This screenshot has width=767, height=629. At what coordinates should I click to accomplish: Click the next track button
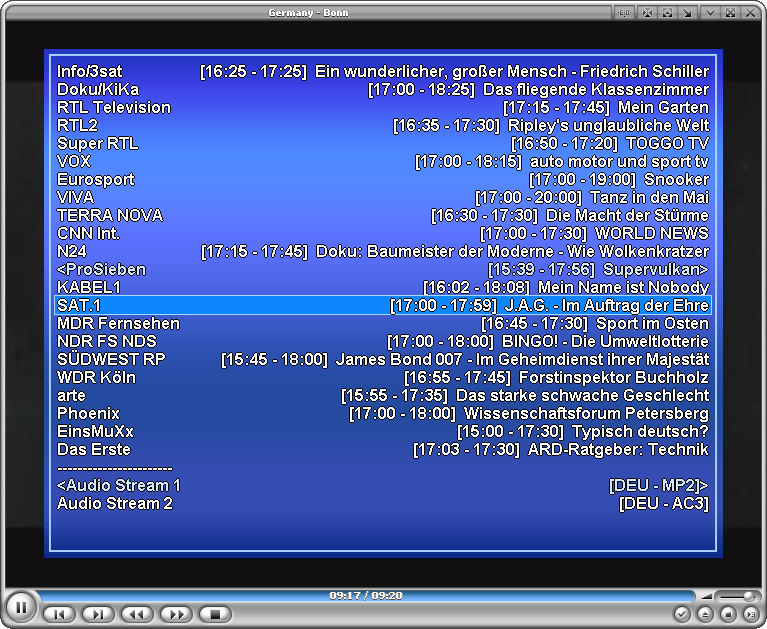[98, 614]
